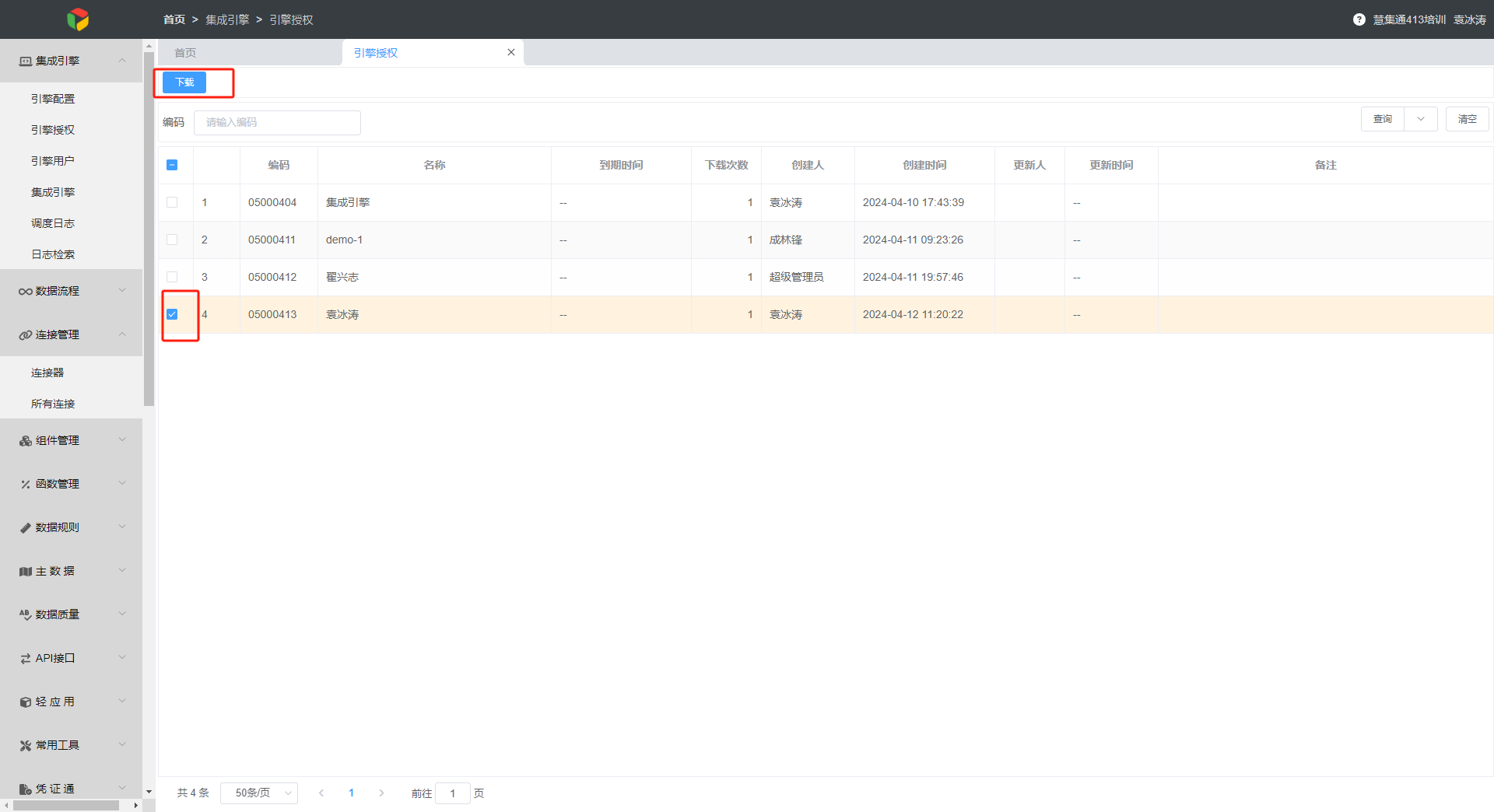Focus the 编码 search input field
Viewport: 1494px width, 812px height.
coord(277,122)
